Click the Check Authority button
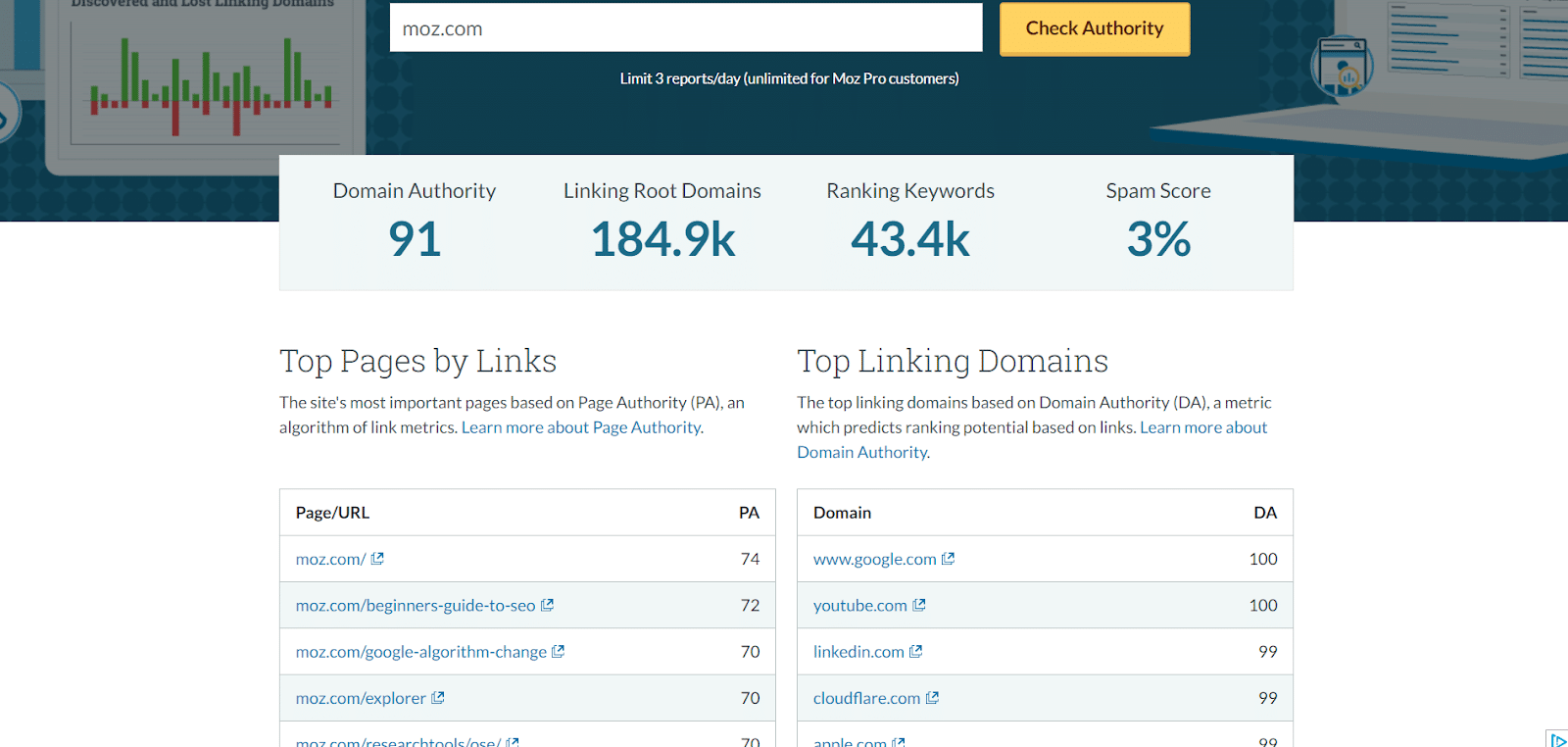 (x=1095, y=28)
